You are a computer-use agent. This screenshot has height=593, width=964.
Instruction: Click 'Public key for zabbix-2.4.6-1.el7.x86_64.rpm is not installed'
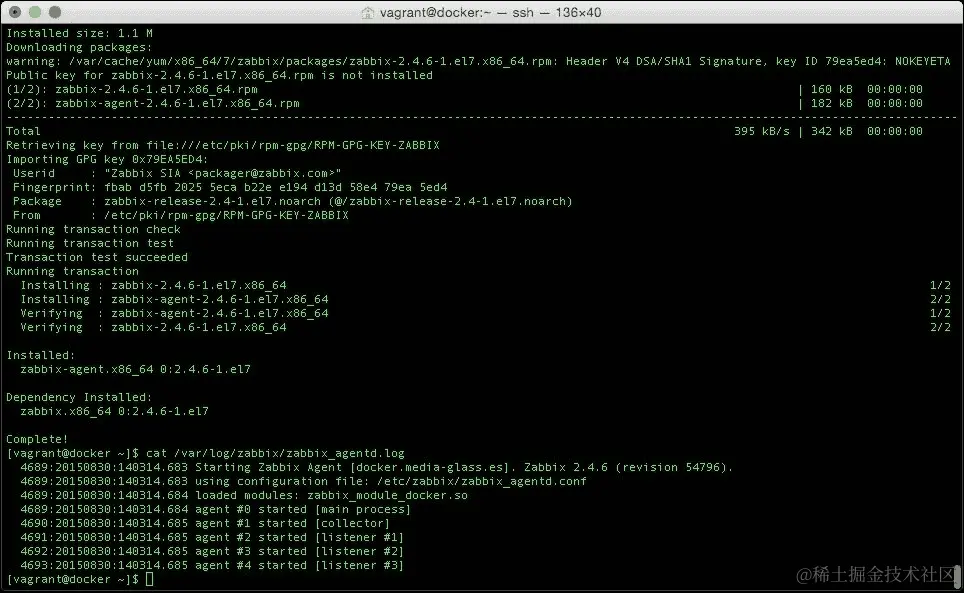[x=219, y=75]
